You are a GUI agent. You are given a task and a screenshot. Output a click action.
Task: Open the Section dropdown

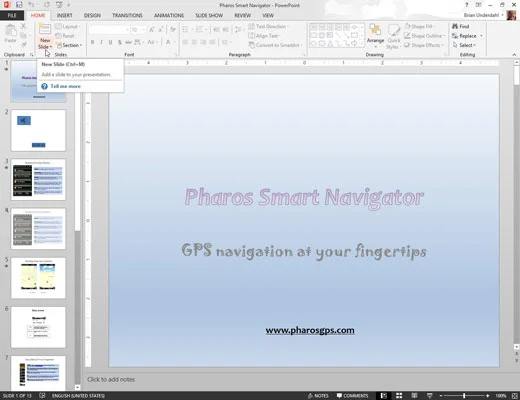tap(69, 45)
